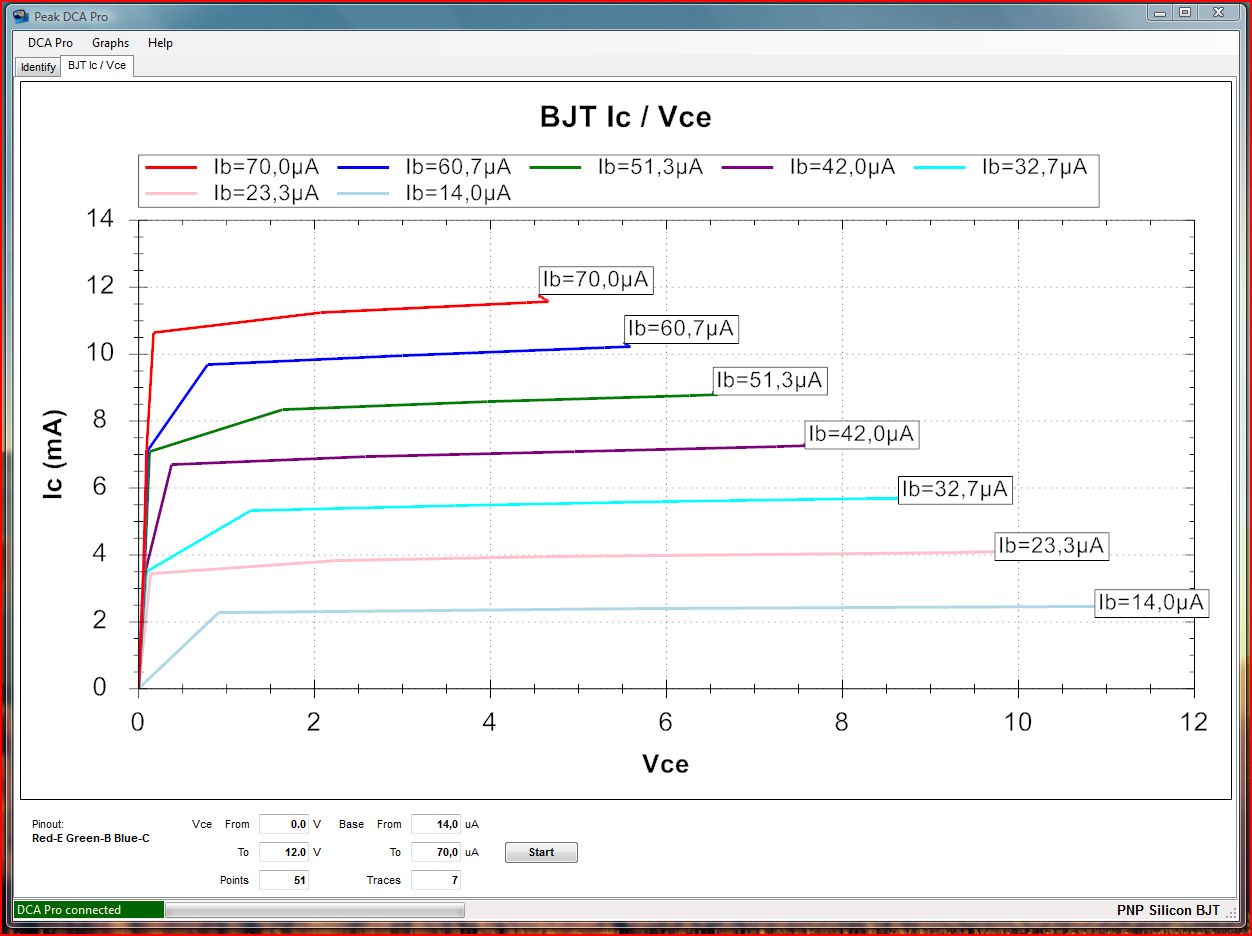
Task: Click the Start button
Action: pyautogui.click(x=541, y=852)
